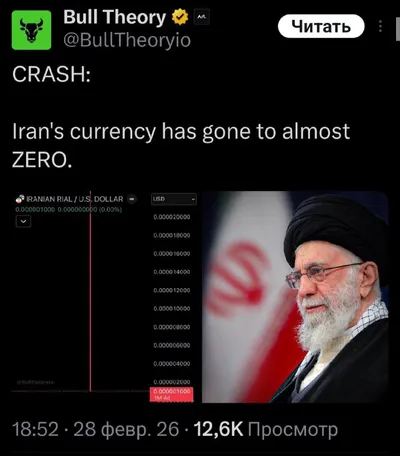Click the 12,6K Просмотр view count

[266, 429]
